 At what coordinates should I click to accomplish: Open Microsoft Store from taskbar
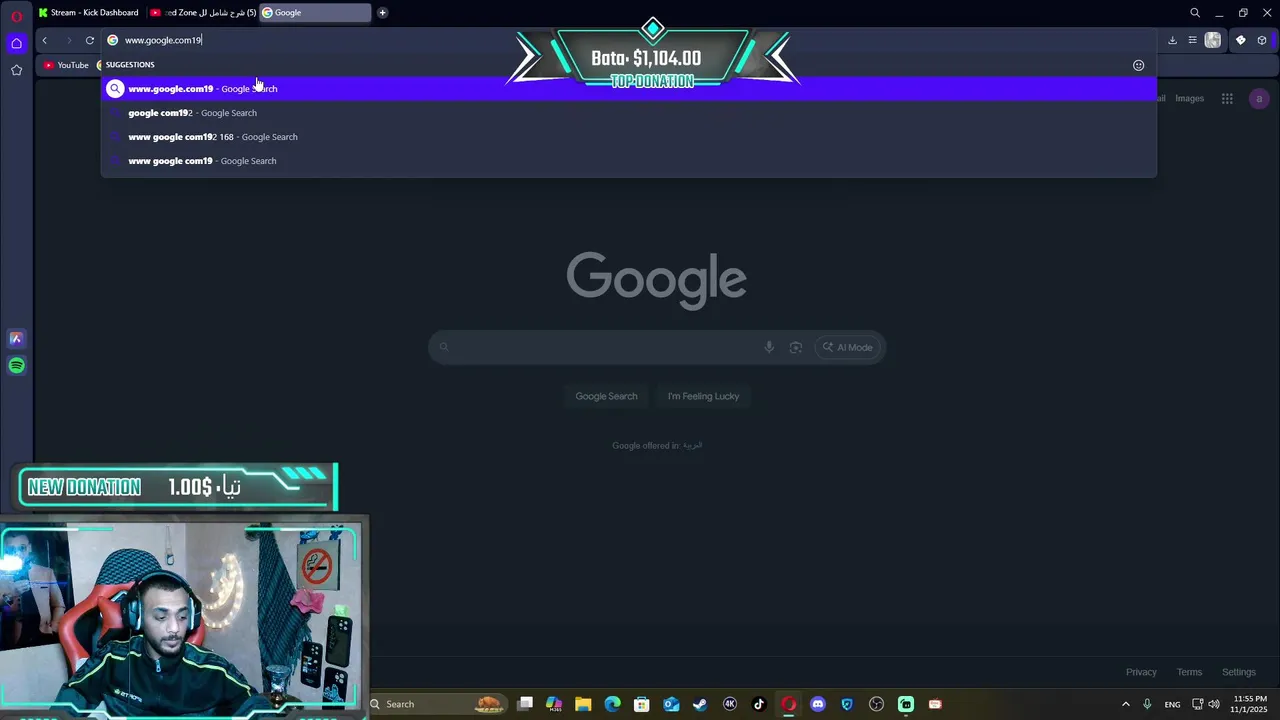coord(642,704)
